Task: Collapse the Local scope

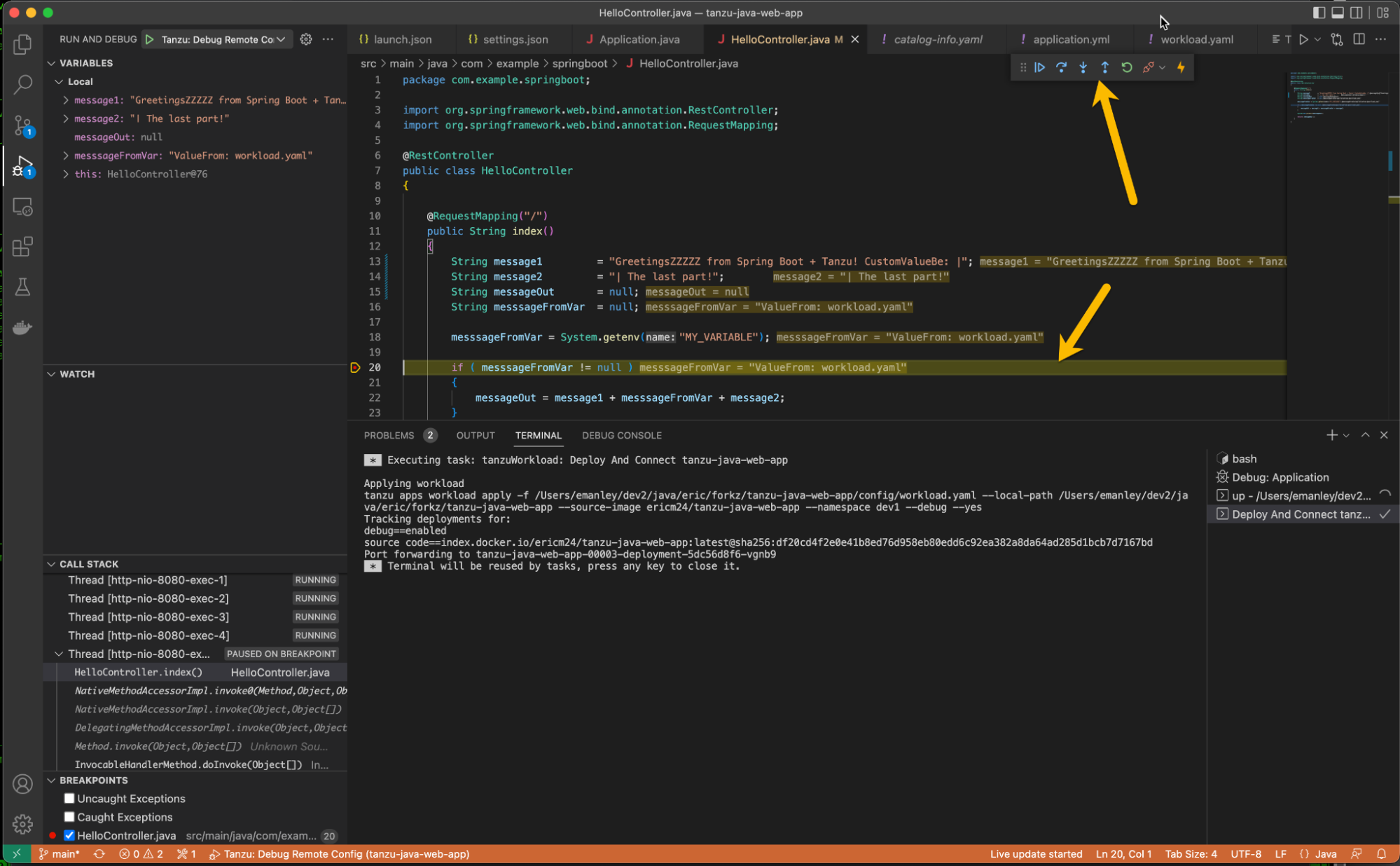Action: 59,81
